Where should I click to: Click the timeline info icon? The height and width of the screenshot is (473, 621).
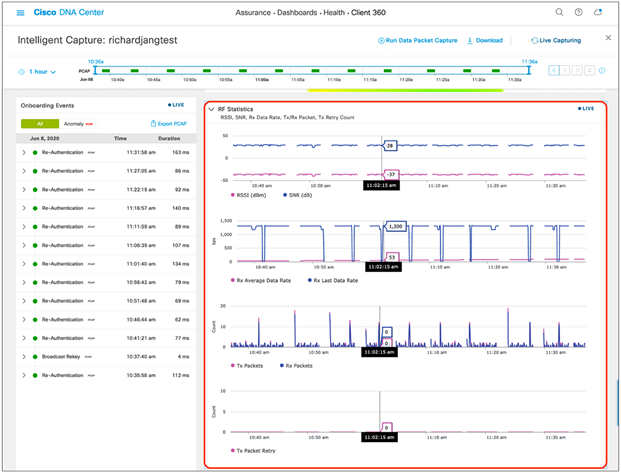tap(602, 71)
